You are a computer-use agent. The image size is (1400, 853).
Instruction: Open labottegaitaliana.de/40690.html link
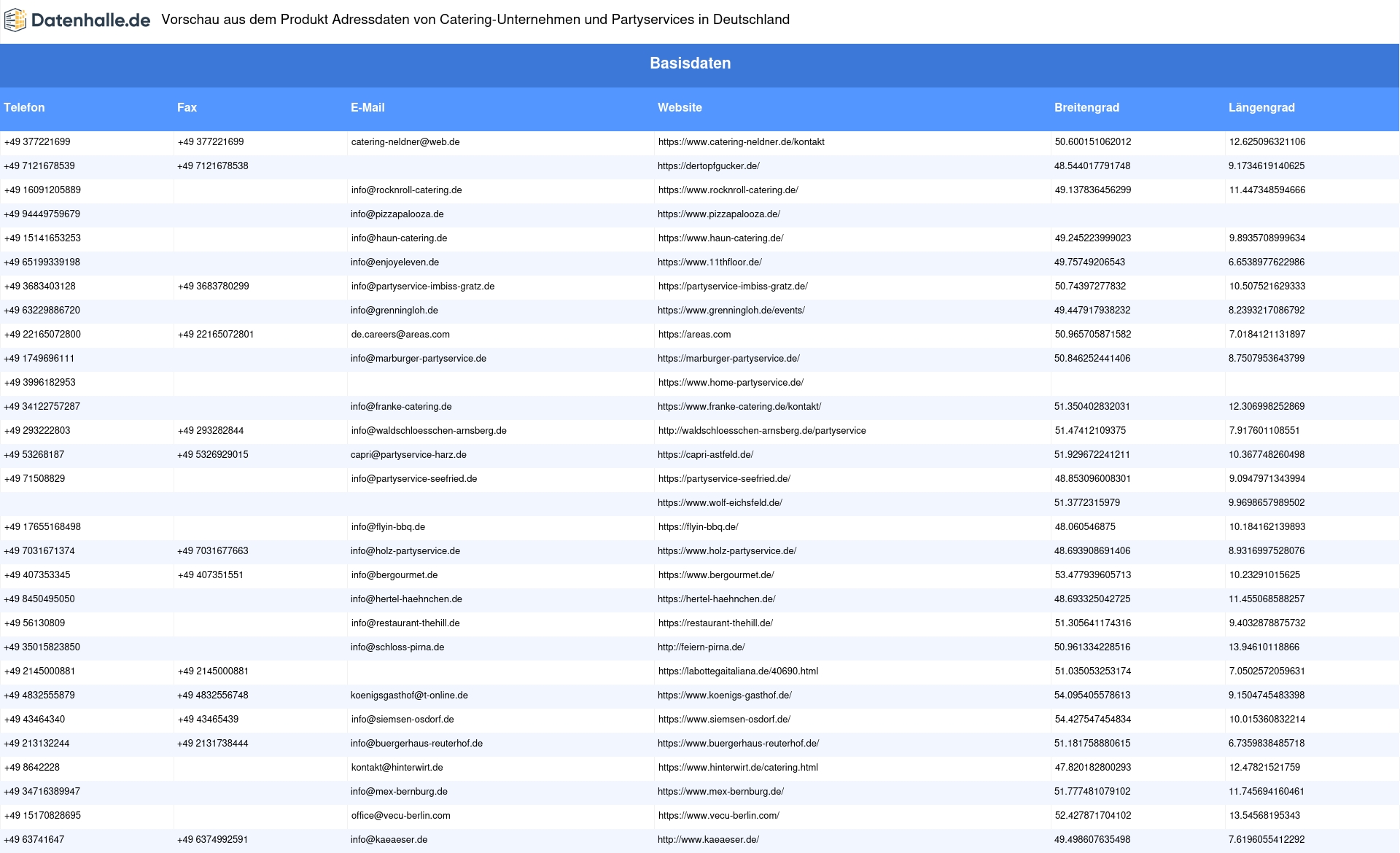click(x=738, y=671)
